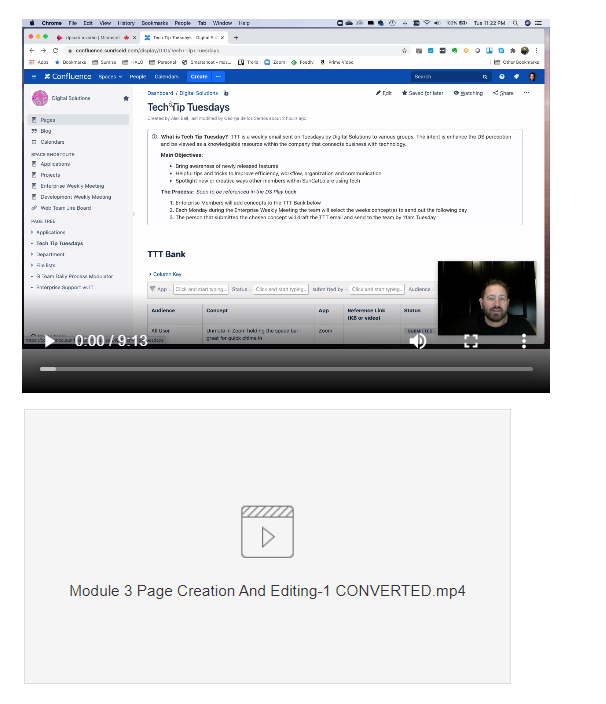This screenshot has height=704, width=606.
Task: Click the ellipsis button next to Create
Action: tap(218, 77)
